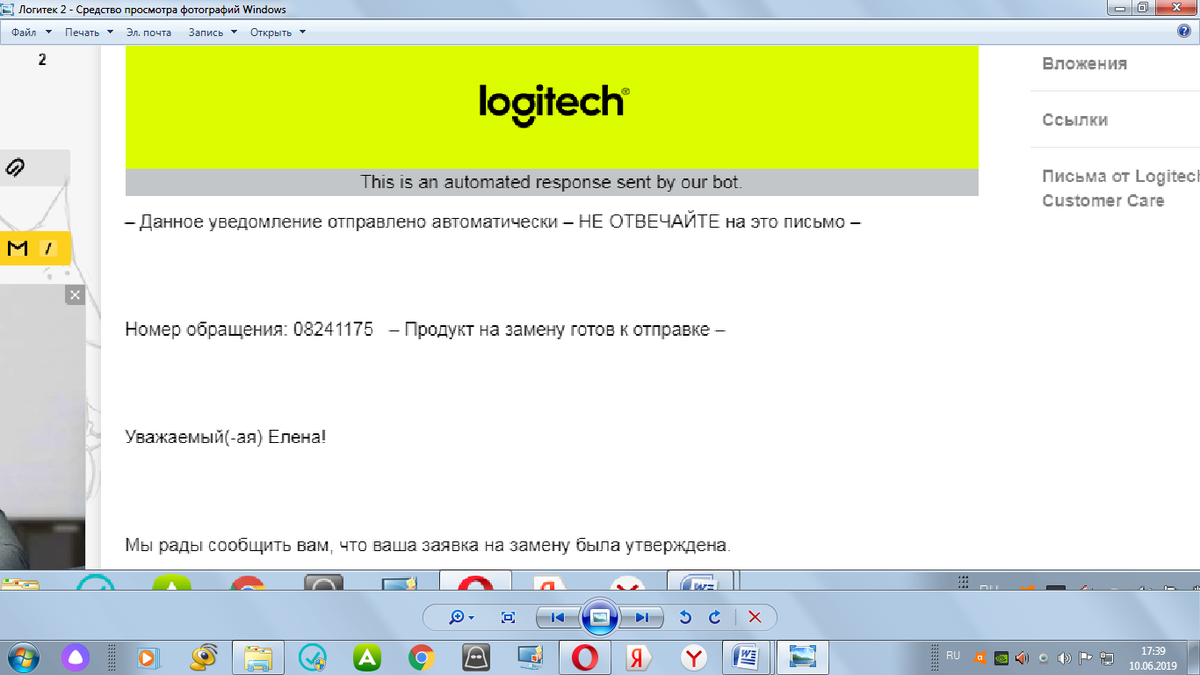Screen dimensions: 1200x675
Task: Open Photo Viewer help icon
Action: coord(1185,32)
